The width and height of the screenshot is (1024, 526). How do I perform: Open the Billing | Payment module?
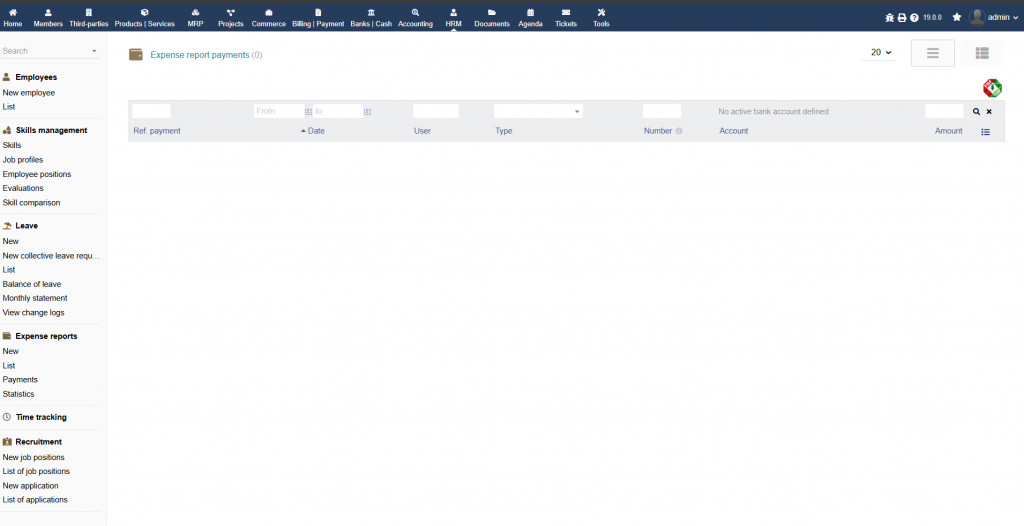coord(318,18)
